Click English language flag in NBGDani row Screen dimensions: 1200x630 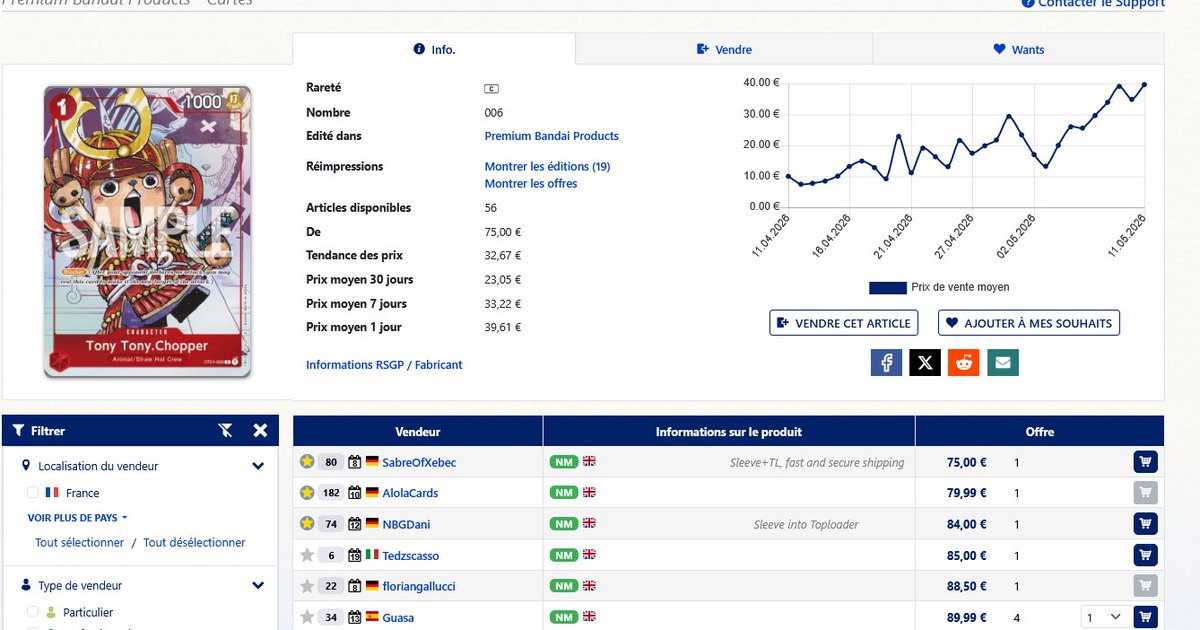589,524
